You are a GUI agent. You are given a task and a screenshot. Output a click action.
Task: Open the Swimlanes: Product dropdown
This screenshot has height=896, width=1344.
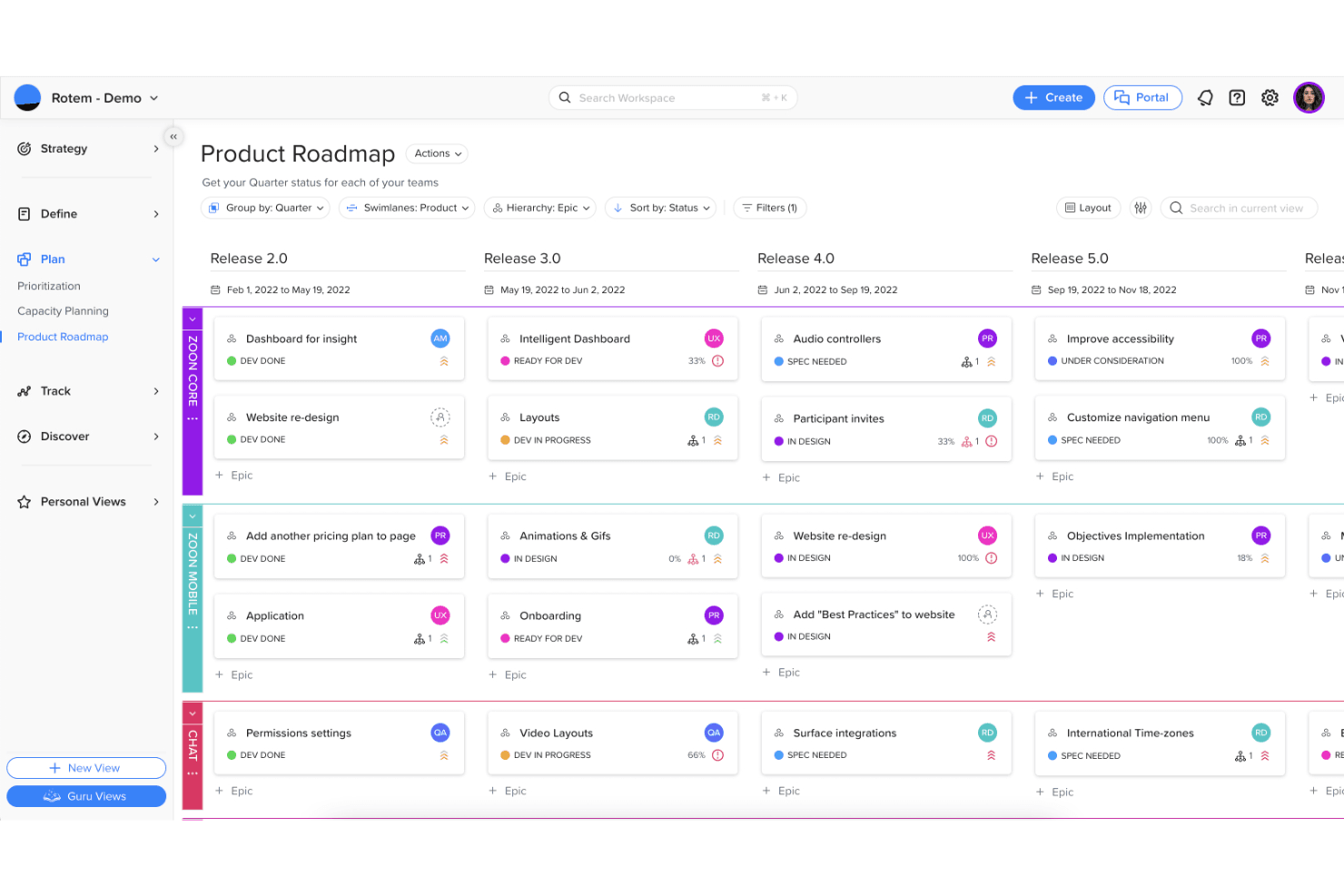point(408,208)
